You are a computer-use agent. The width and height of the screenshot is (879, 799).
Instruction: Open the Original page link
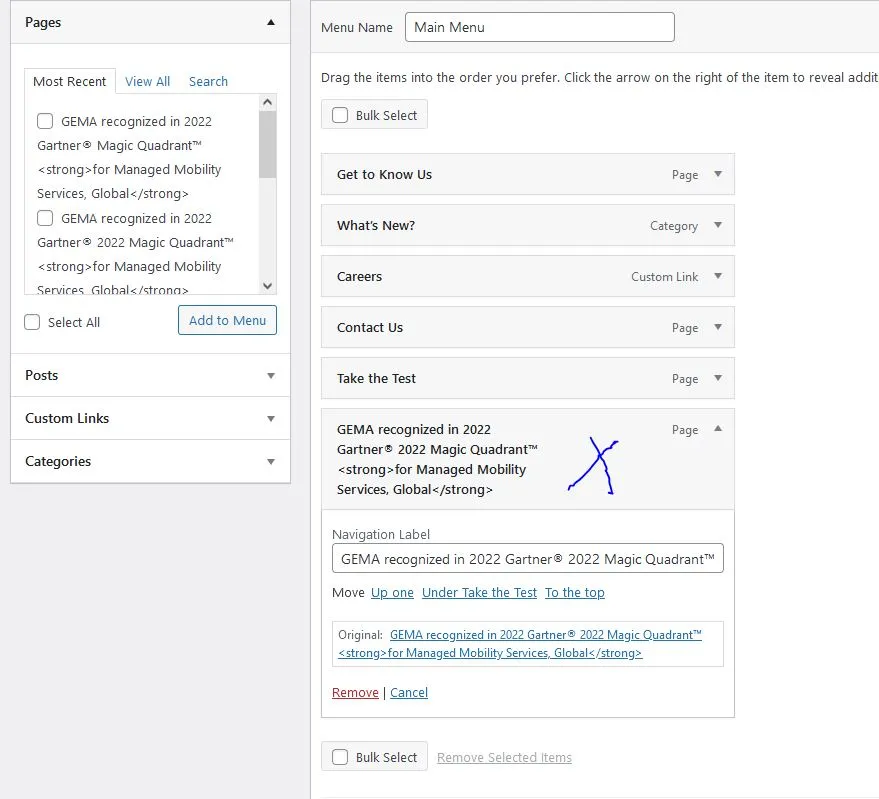pyautogui.click(x=519, y=644)
